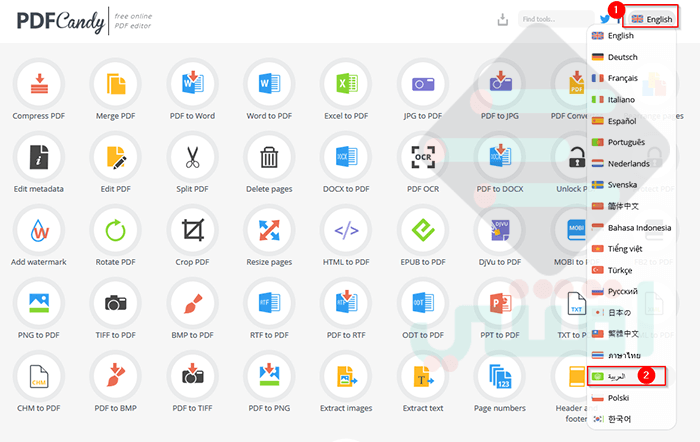This screenshot has height=442, width=700.
Task: Focus the Find tools search field
Action: tap(556, 19)
